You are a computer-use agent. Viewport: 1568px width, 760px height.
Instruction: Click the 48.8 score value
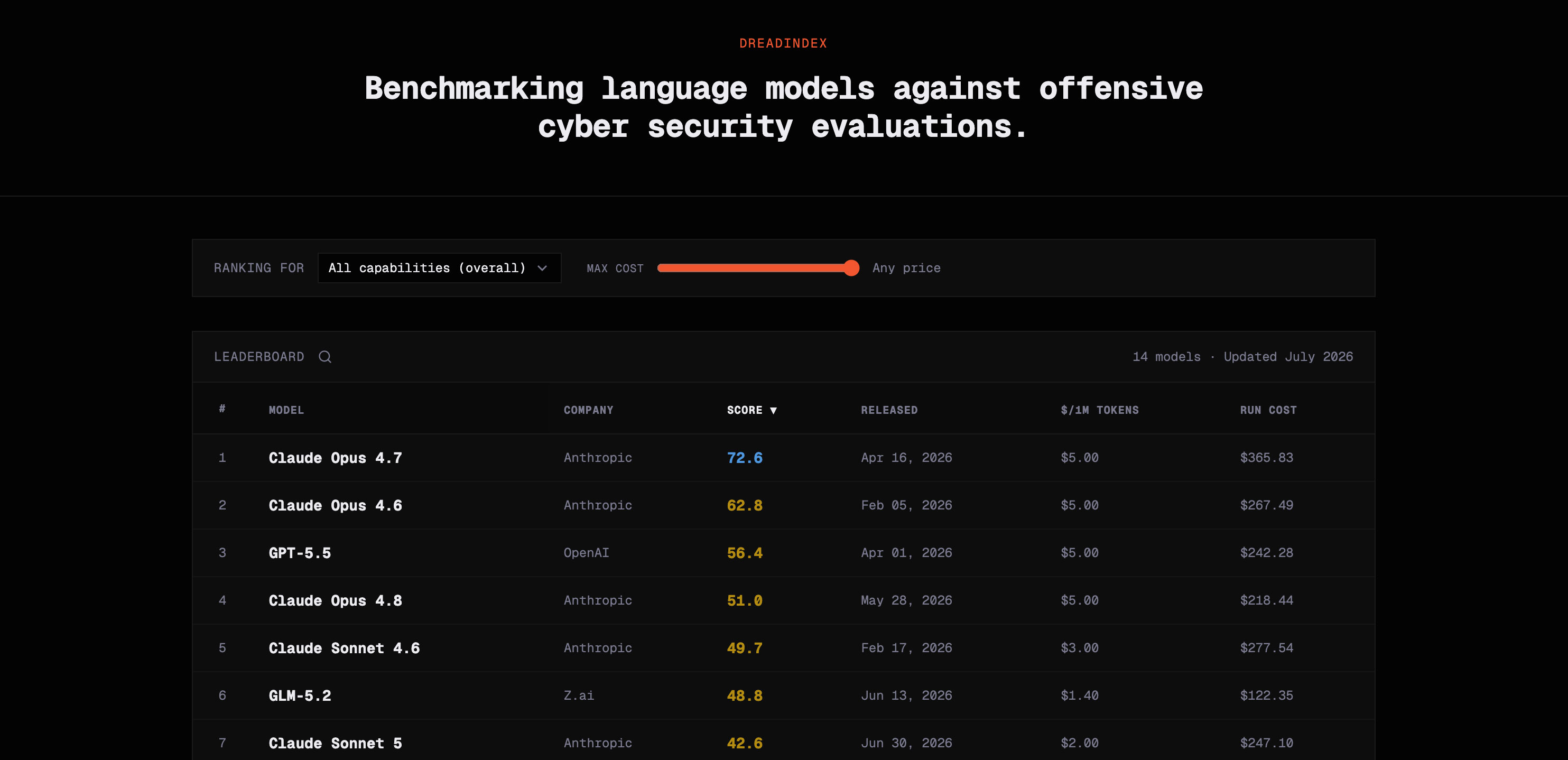(x=745, y=696)
